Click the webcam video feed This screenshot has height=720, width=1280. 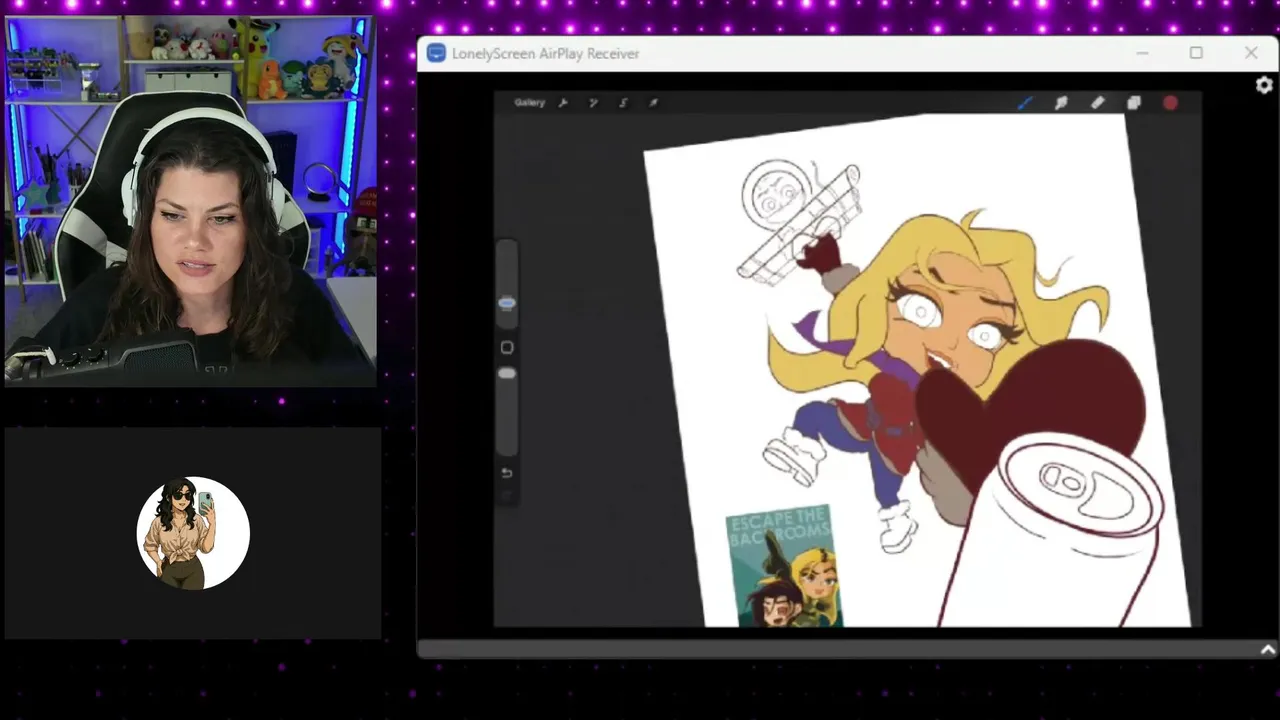point(191,200)
